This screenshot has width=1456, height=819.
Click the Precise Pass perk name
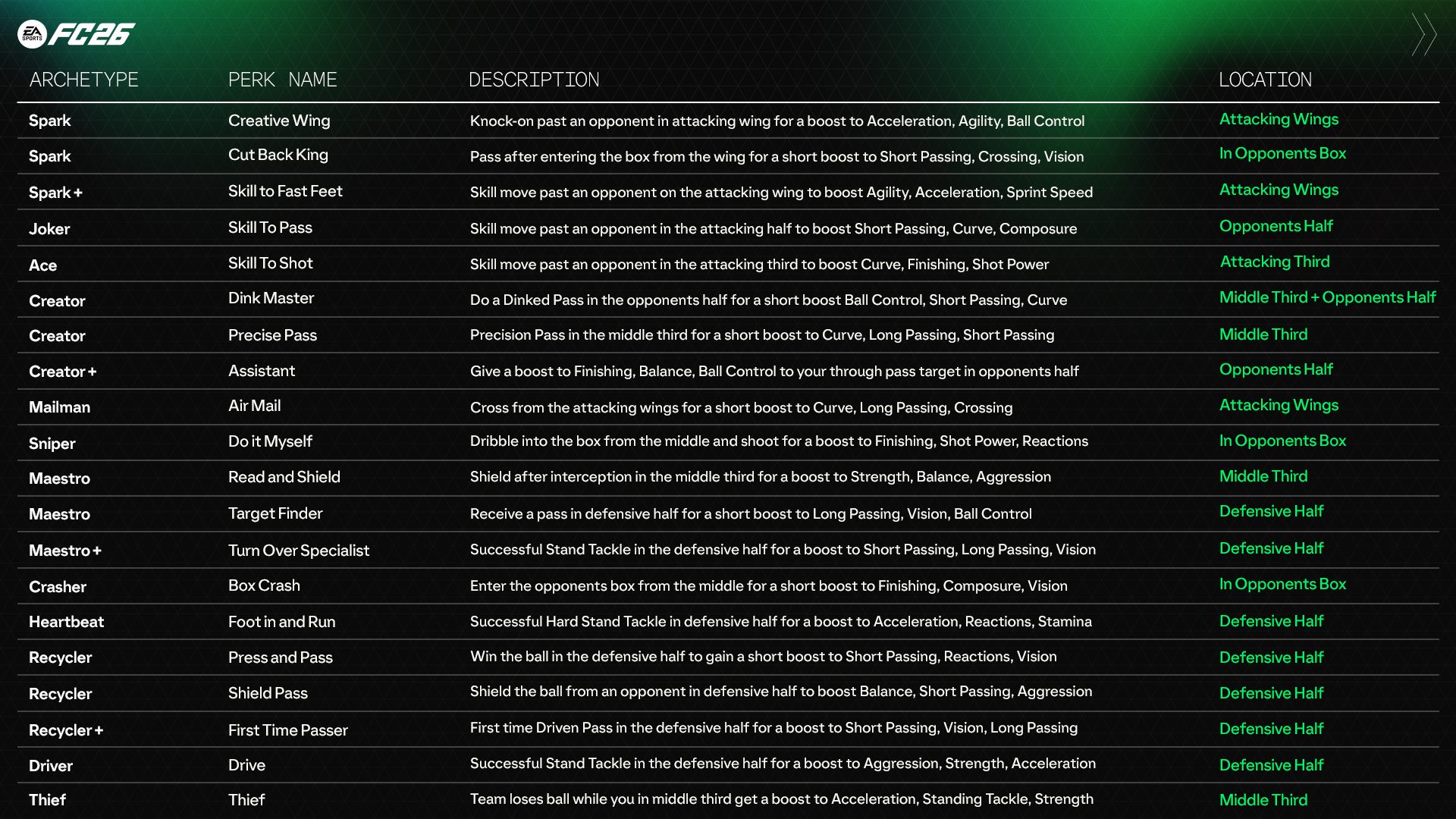click(272, 335)
